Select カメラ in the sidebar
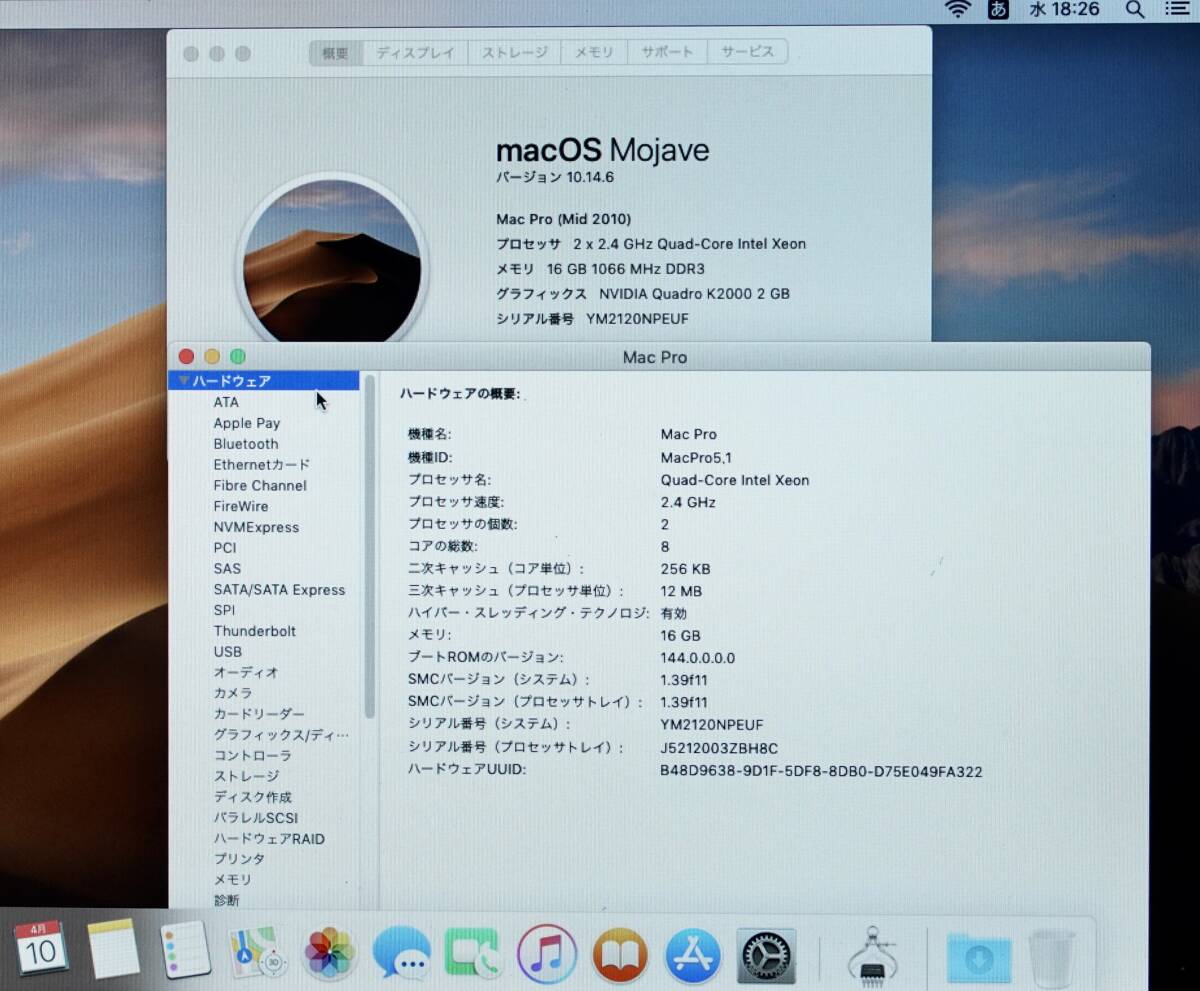Screen dimensions: 1200x991 pos(233,693)
